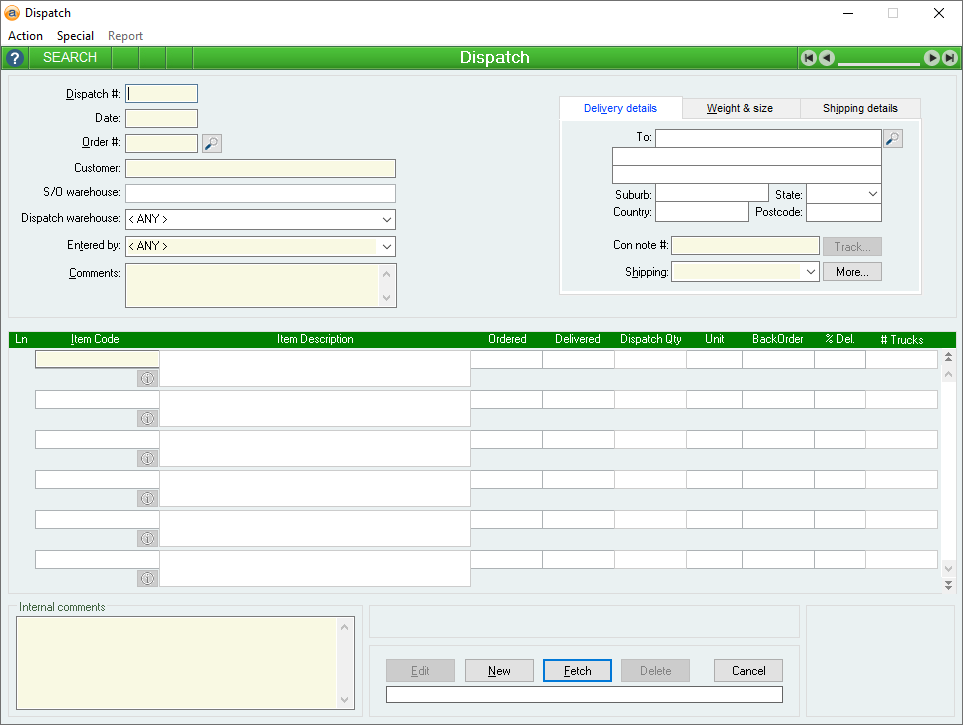Click into the Dispatch # input field
The image size is (963, 725).
[x=162, y=94]
